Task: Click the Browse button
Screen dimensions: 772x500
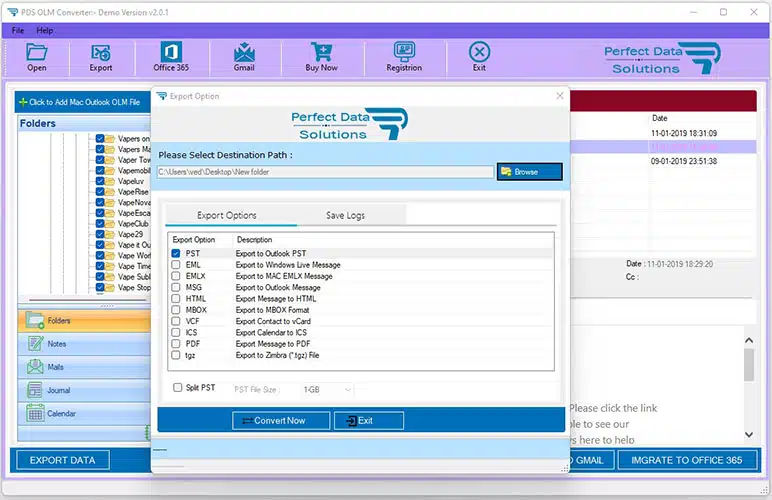Action: [x=529, y=172]
